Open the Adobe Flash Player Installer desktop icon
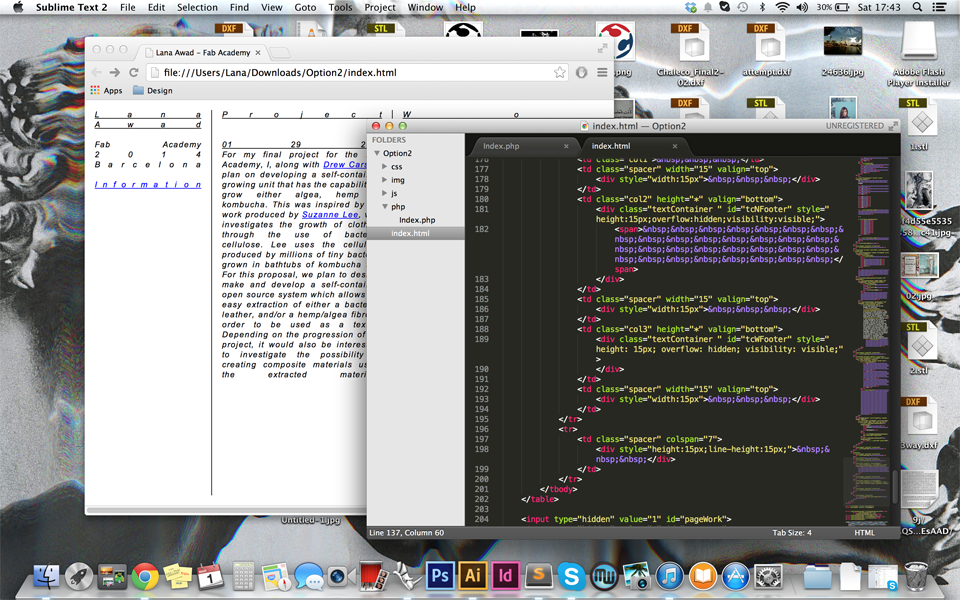The width and height of the screenshot is (960, 600). 918,54
